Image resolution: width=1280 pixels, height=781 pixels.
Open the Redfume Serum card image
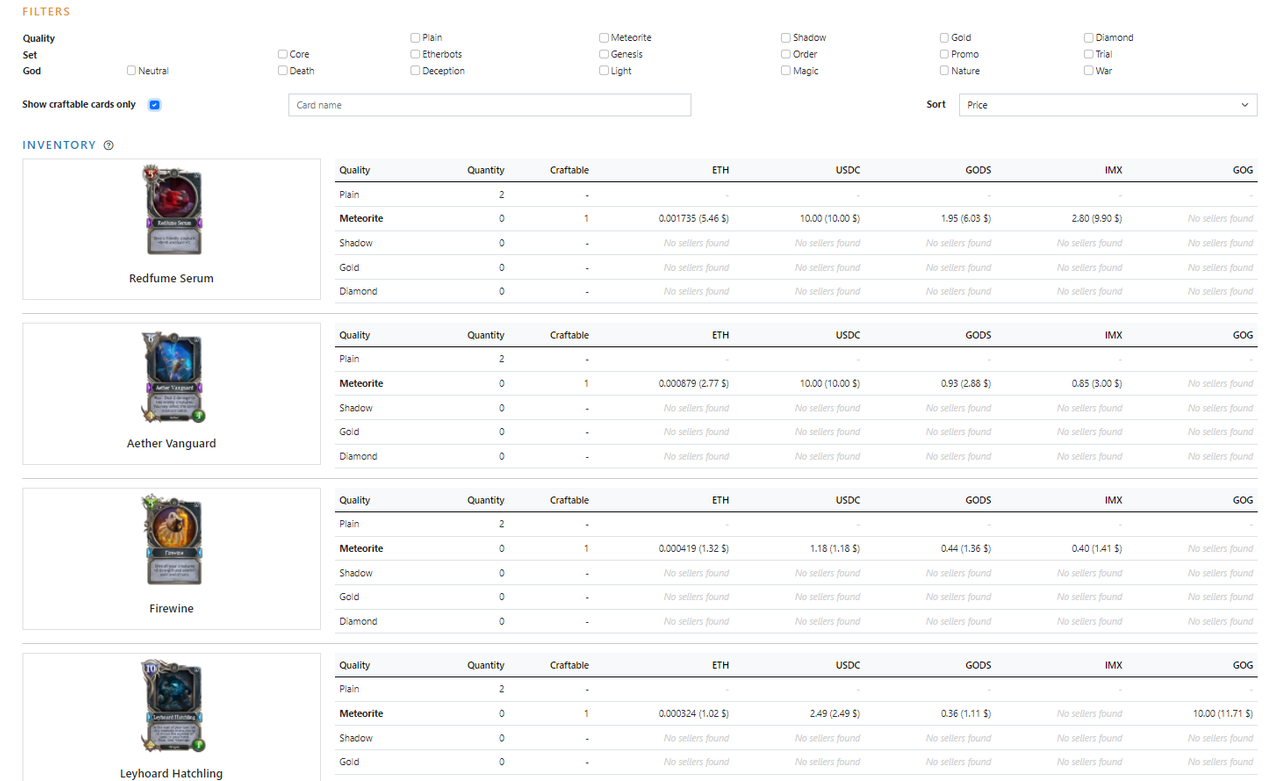172,211
